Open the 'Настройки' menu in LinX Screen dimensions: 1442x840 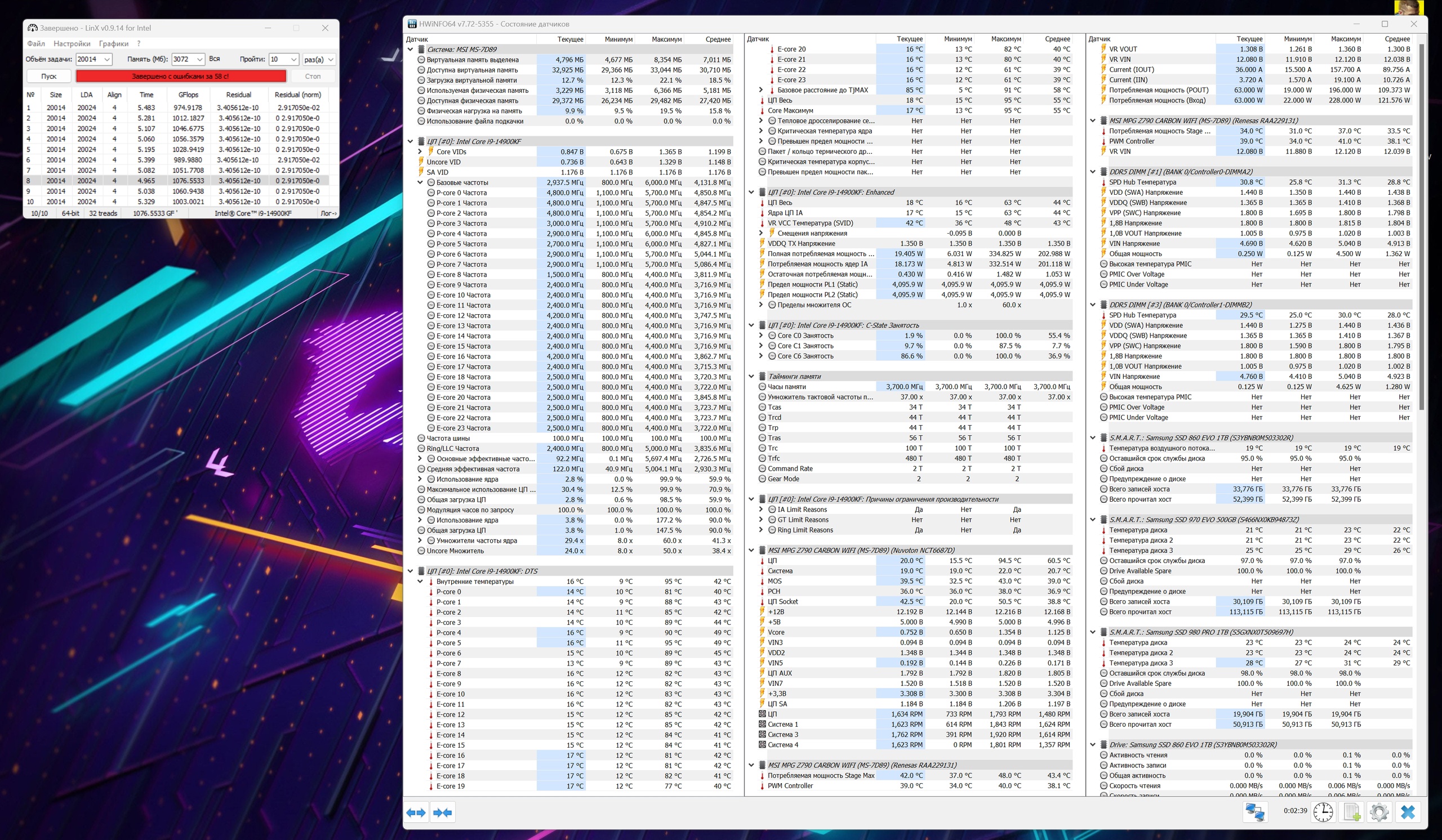[x=72, y=43]
